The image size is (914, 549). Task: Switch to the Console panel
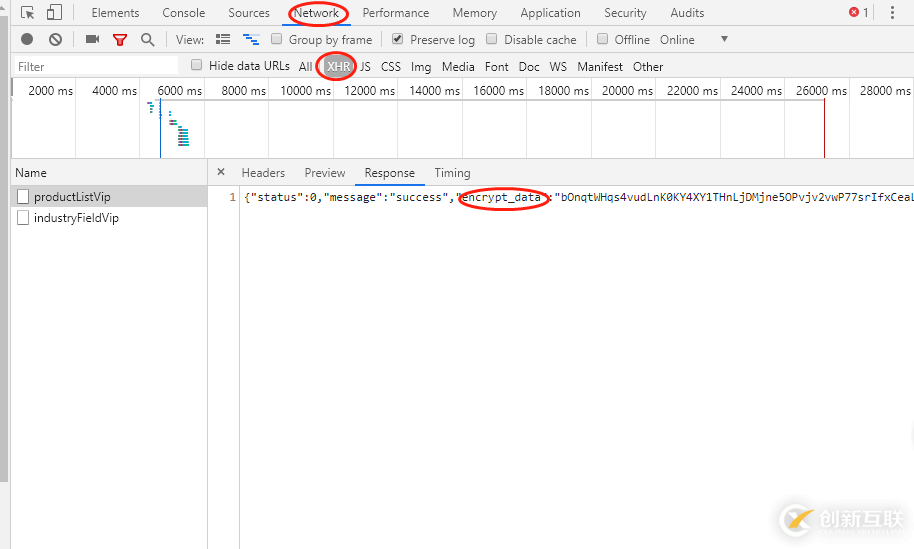pos(184,13)
